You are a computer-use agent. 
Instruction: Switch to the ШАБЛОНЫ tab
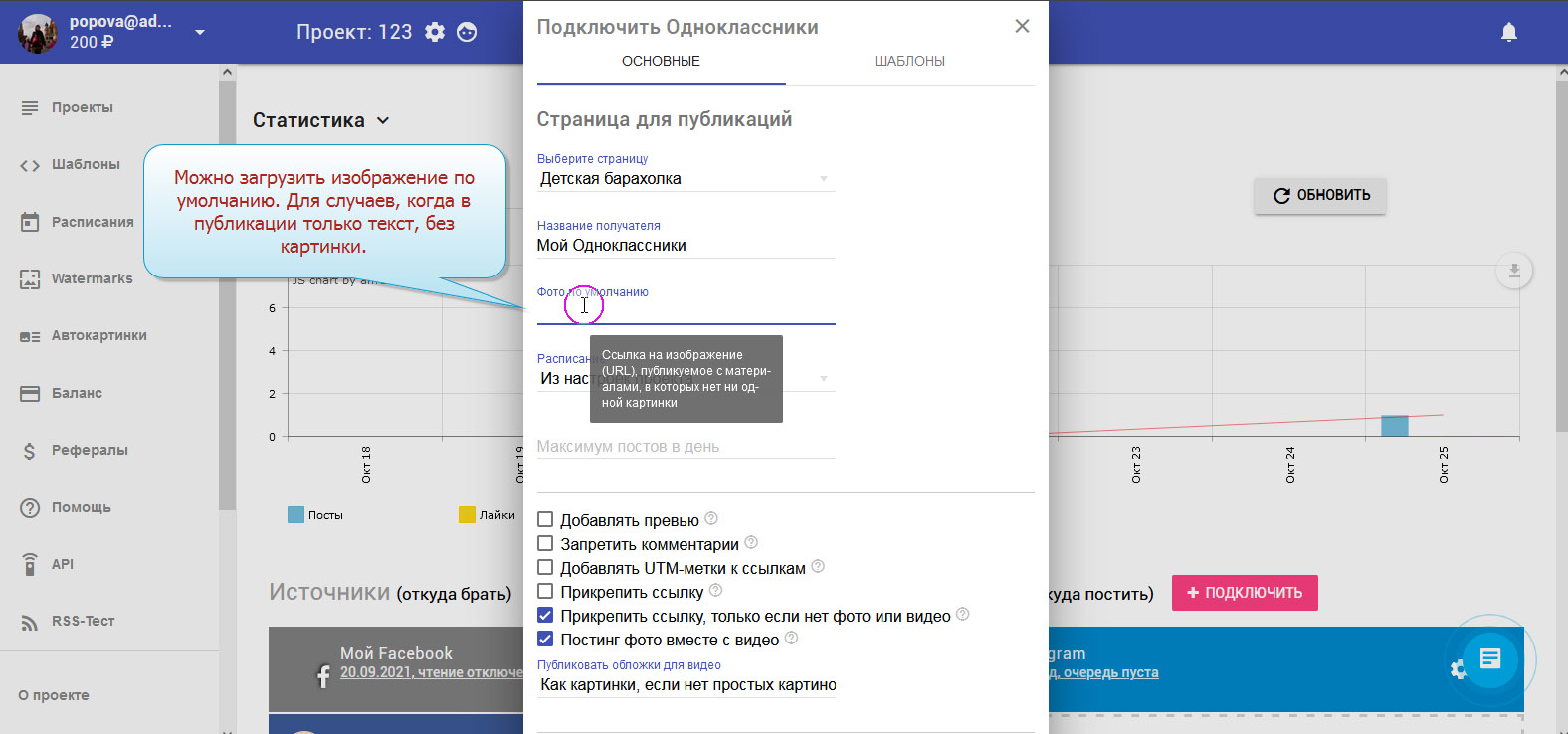(909, 61)
